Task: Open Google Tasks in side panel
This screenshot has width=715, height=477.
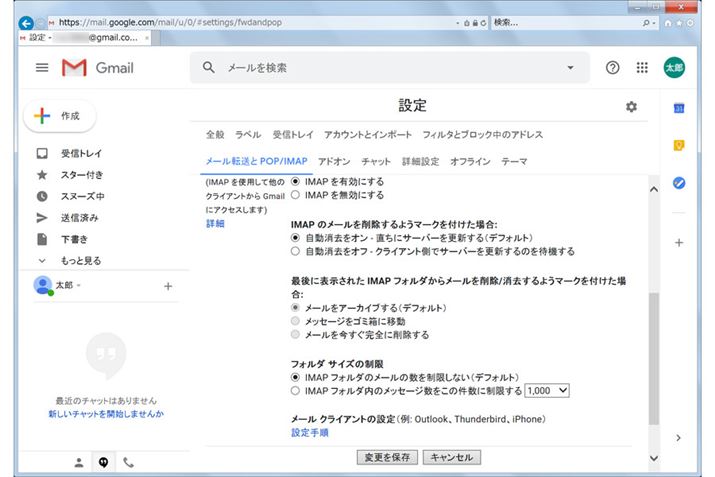Action: click(678, 183)
